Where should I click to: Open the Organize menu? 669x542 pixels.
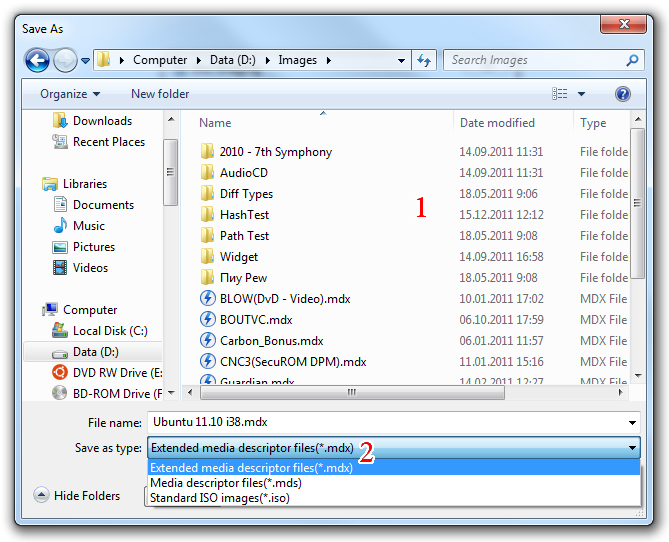tap(69, 94)
